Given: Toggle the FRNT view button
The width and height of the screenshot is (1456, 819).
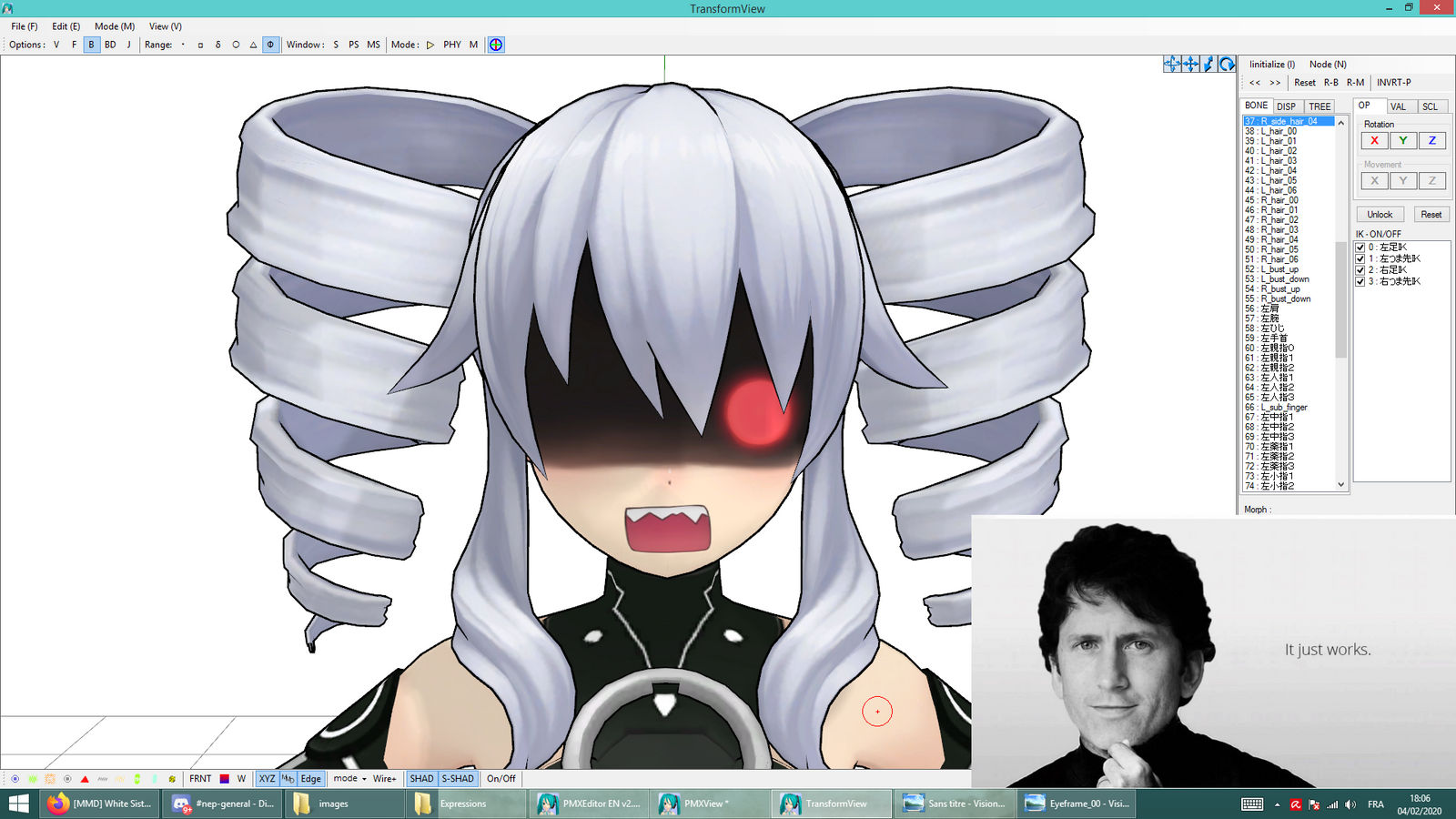Looking at the screenshot, I should click(200, 779).
